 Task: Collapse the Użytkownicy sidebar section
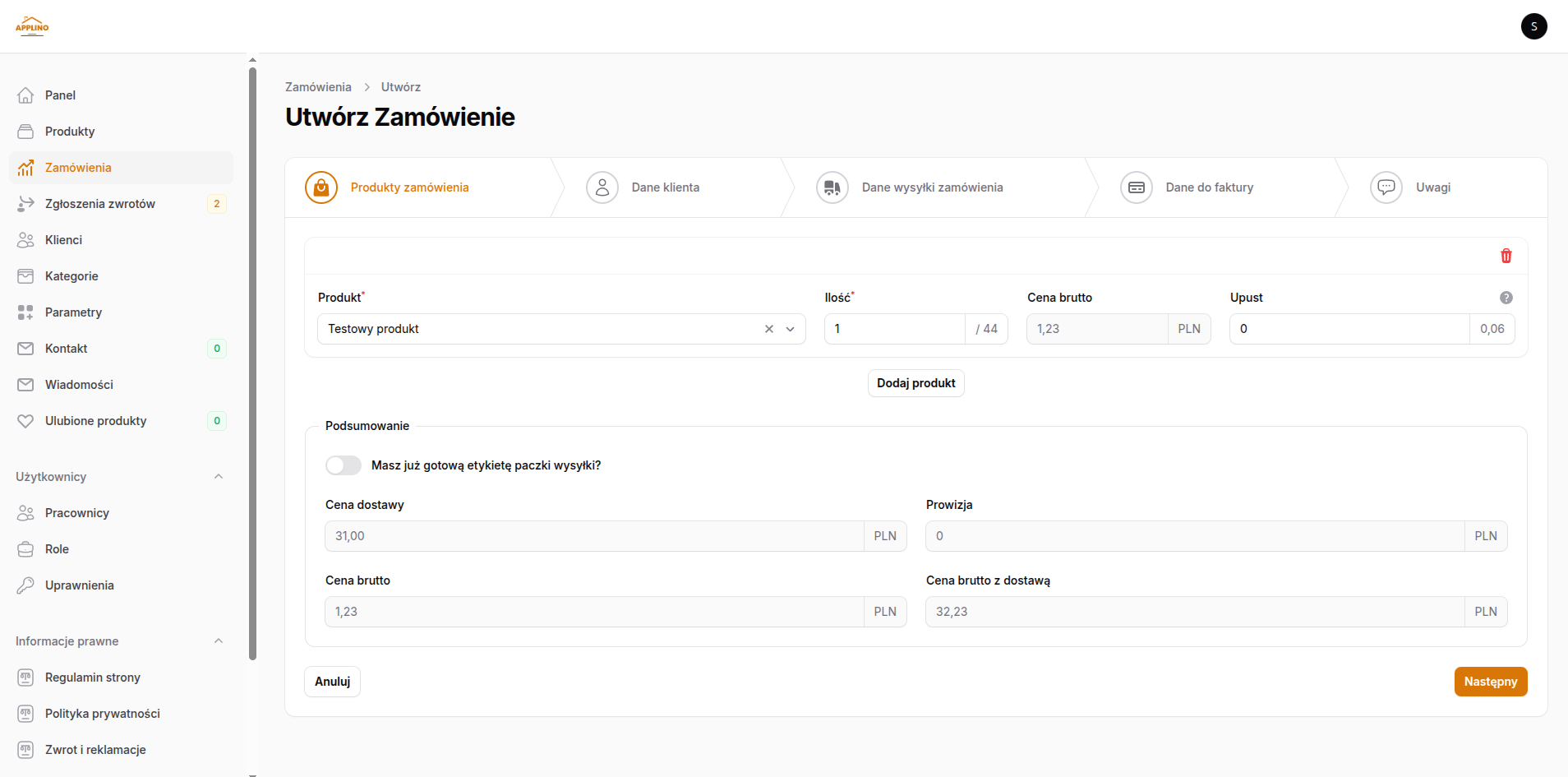tap(219, 477)
